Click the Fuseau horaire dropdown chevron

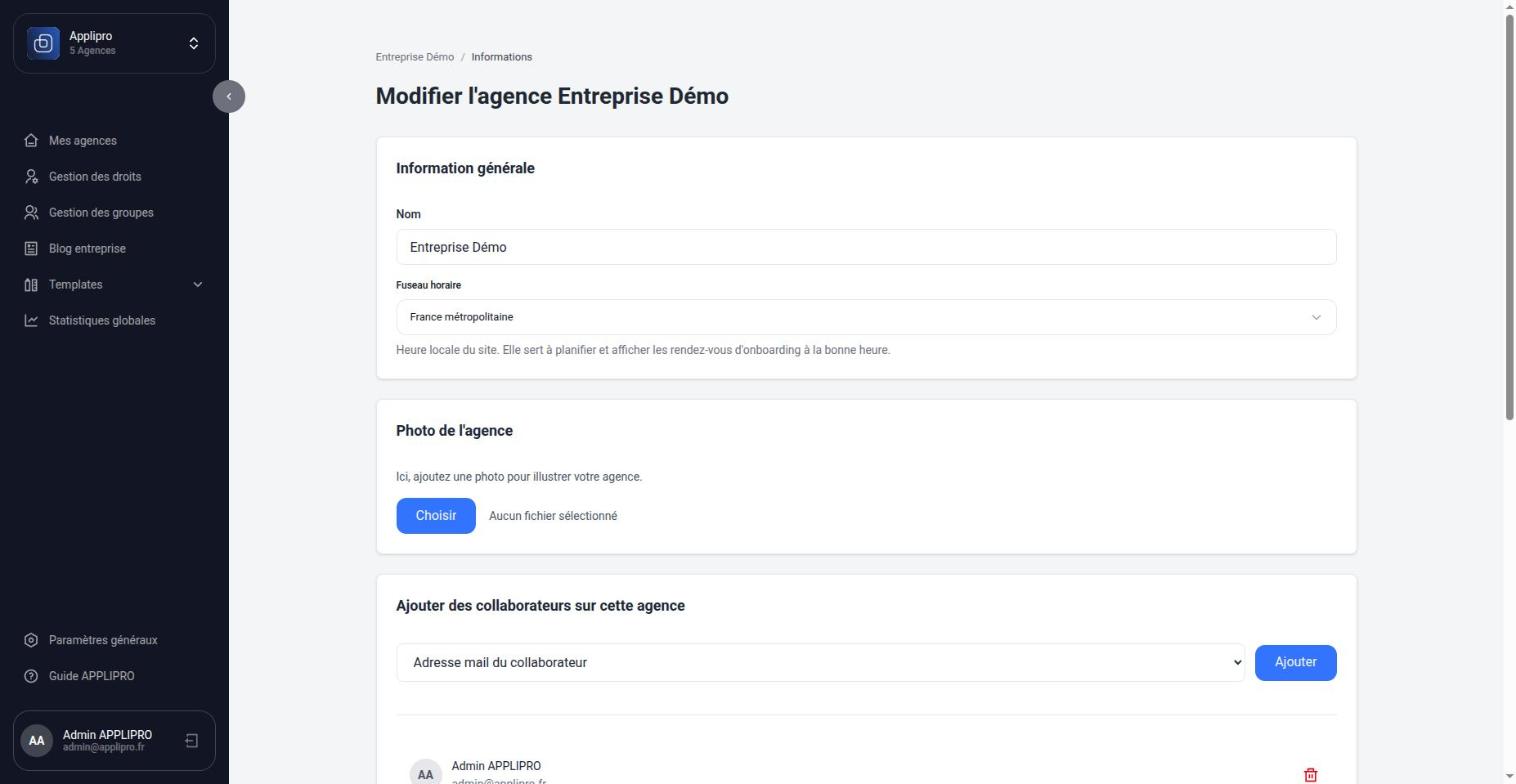coord(1316,317)
